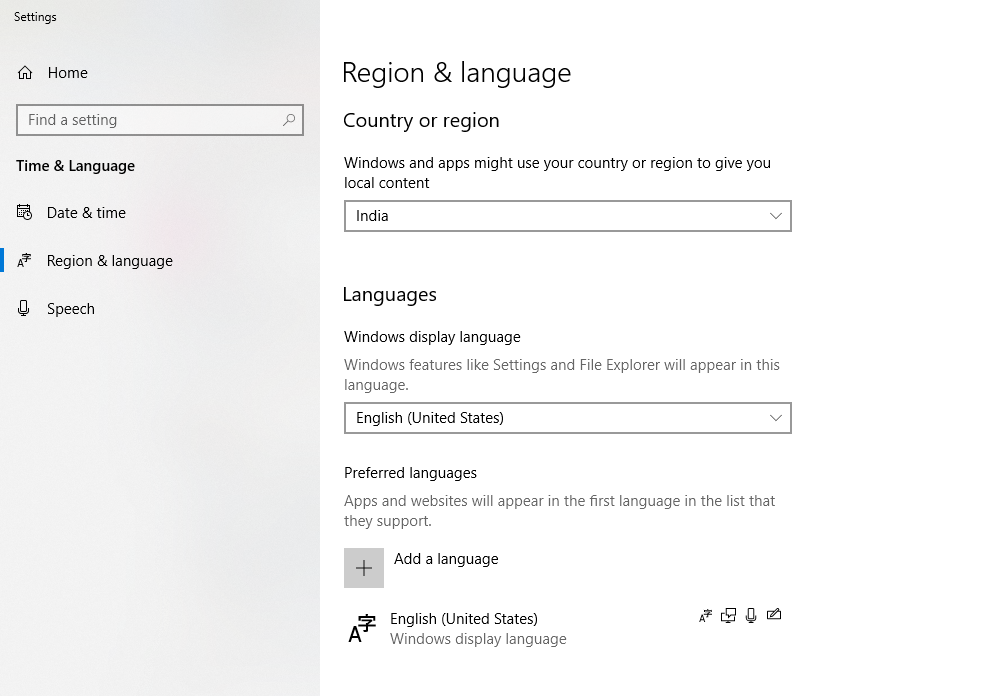The width and height of the screenshot is (995, 696).
Task: Click Add a language
Action: [x=446, y=559]
